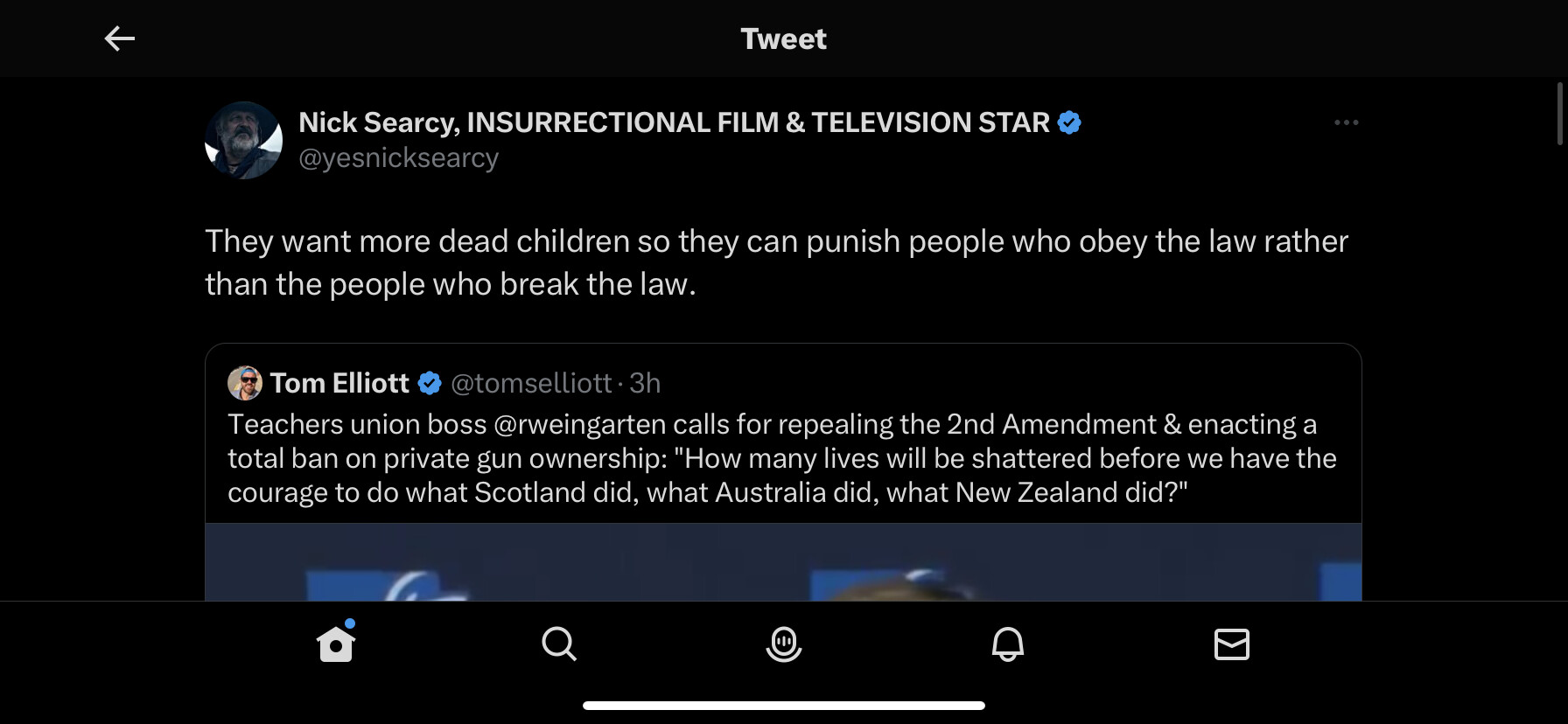Open Nick Searcy's profile picture
The width and height of the screenshot is (1568, 724).
tap(243, 141)
